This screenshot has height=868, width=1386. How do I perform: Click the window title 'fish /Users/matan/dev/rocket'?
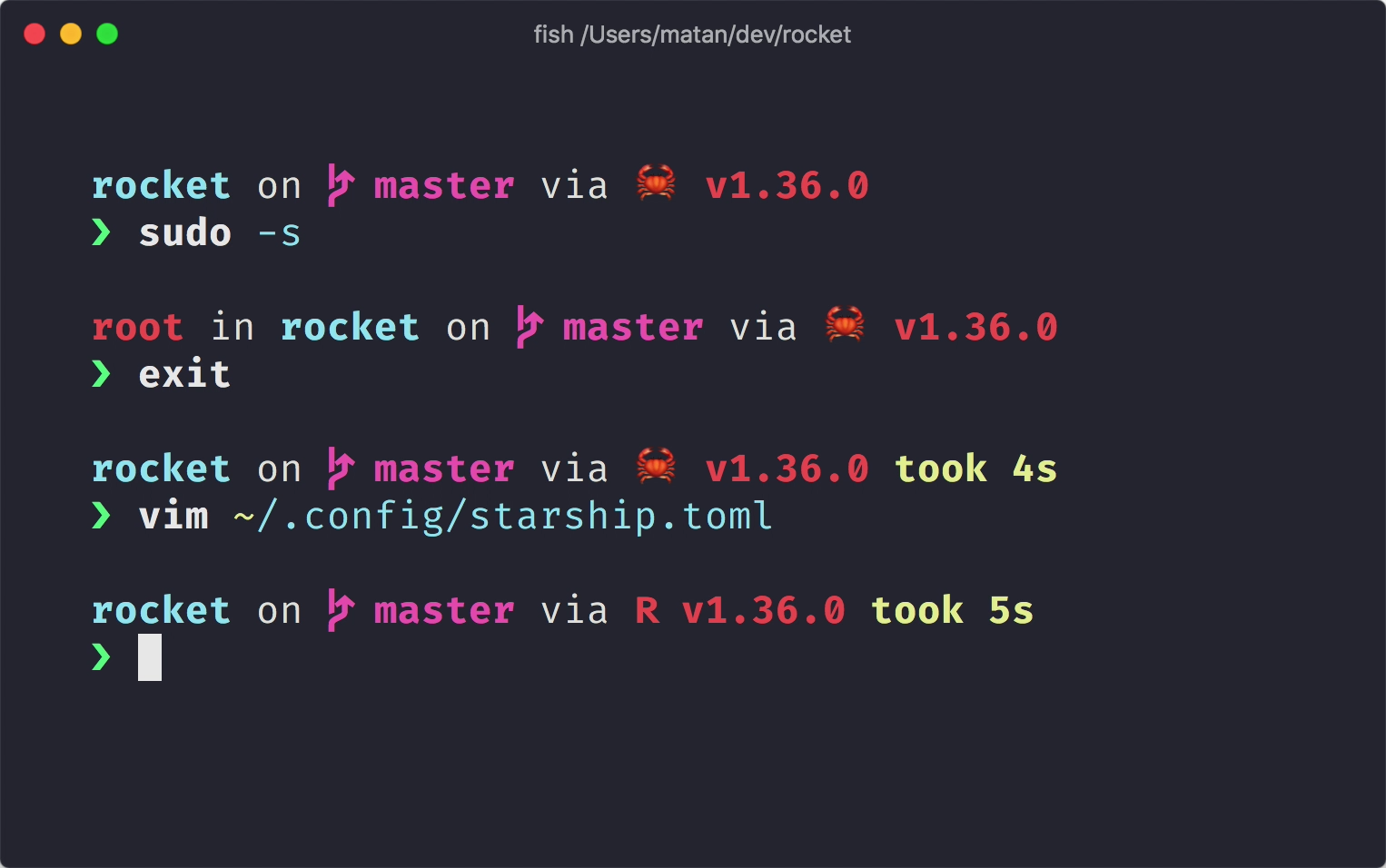coord(692,35)
